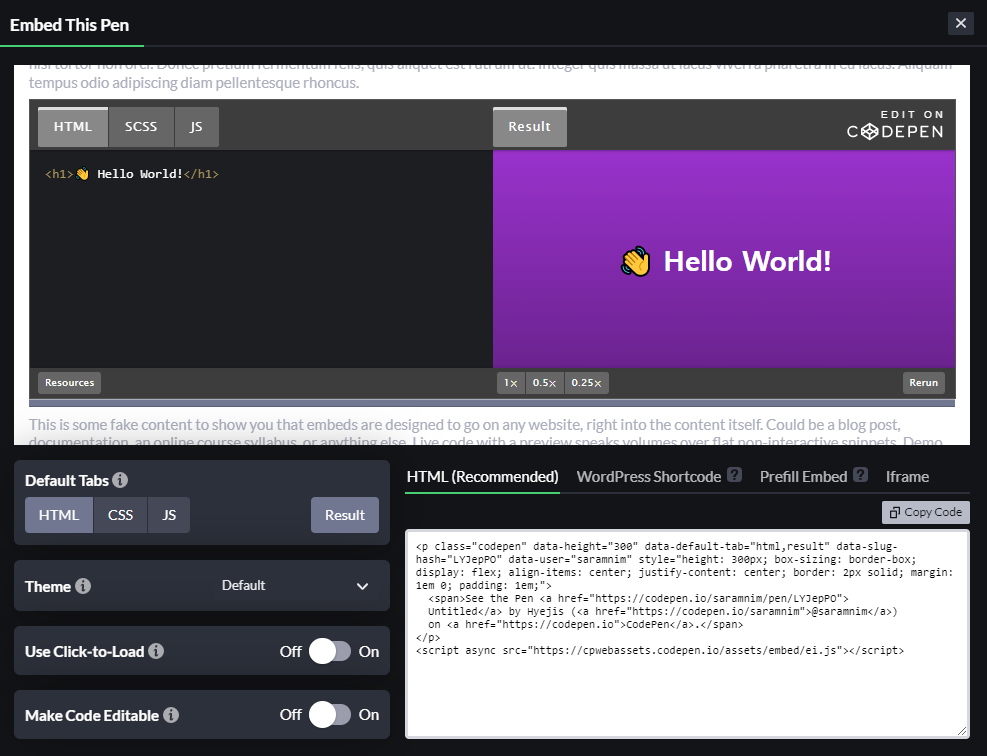Click the Result tab in embed preview

click(x=529, y=127)
